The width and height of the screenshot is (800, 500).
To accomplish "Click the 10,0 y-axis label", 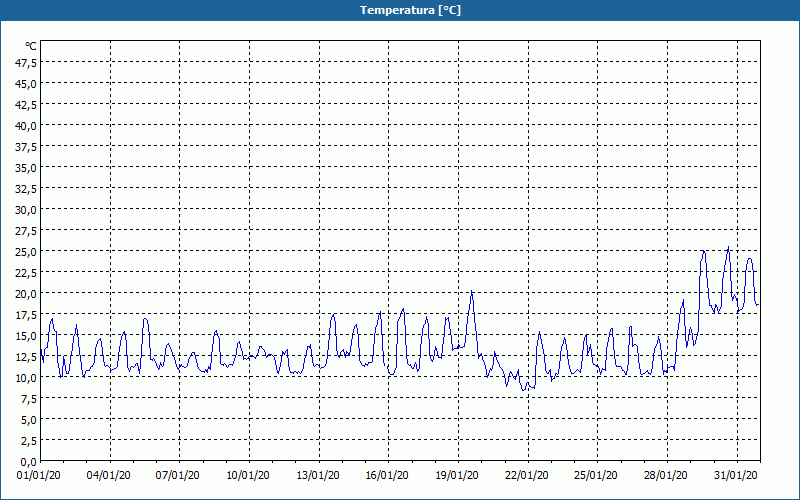I will (27, 378).
